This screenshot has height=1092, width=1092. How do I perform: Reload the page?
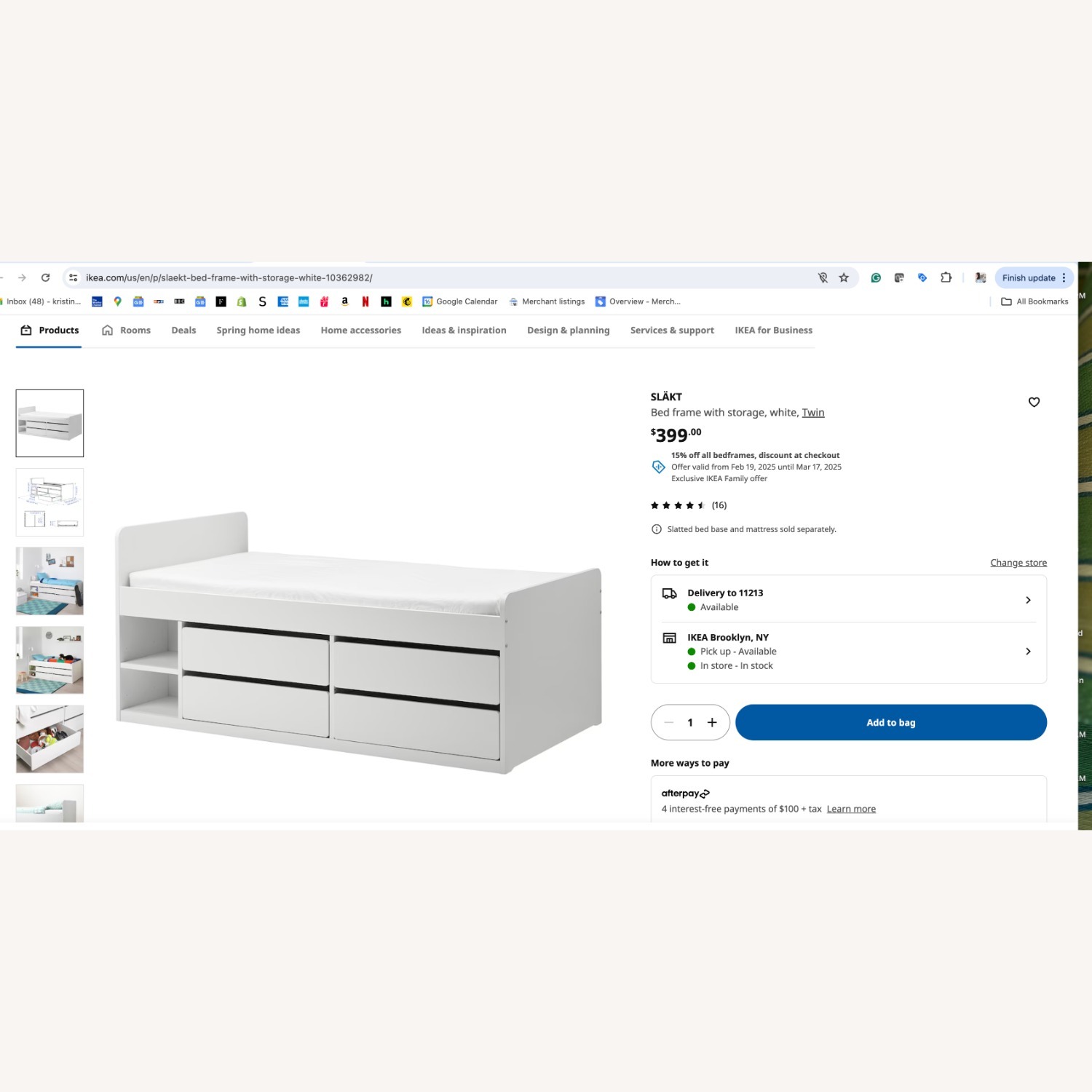coord(45,277)
